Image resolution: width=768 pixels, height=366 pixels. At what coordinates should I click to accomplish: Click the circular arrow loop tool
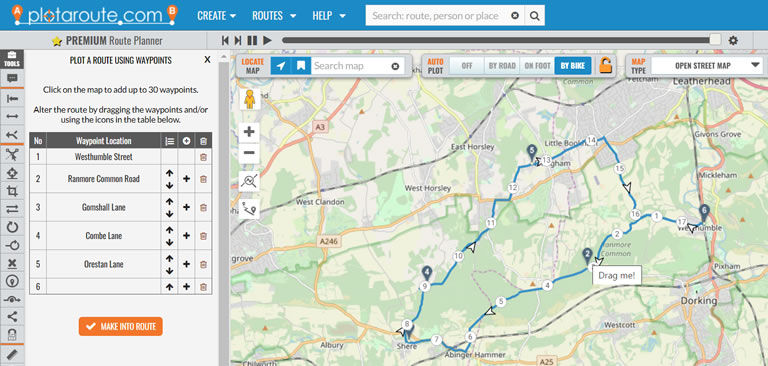click(x=12, y=227)
